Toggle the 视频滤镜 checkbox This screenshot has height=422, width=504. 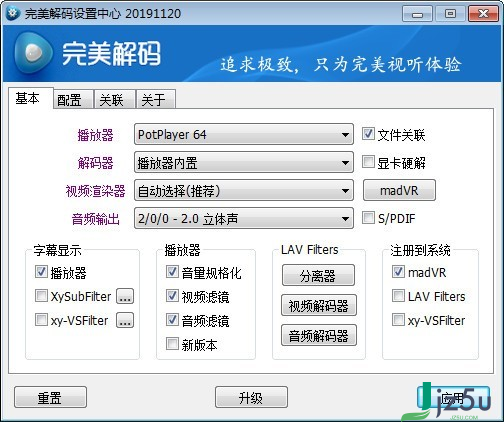[x=172, y=296]
